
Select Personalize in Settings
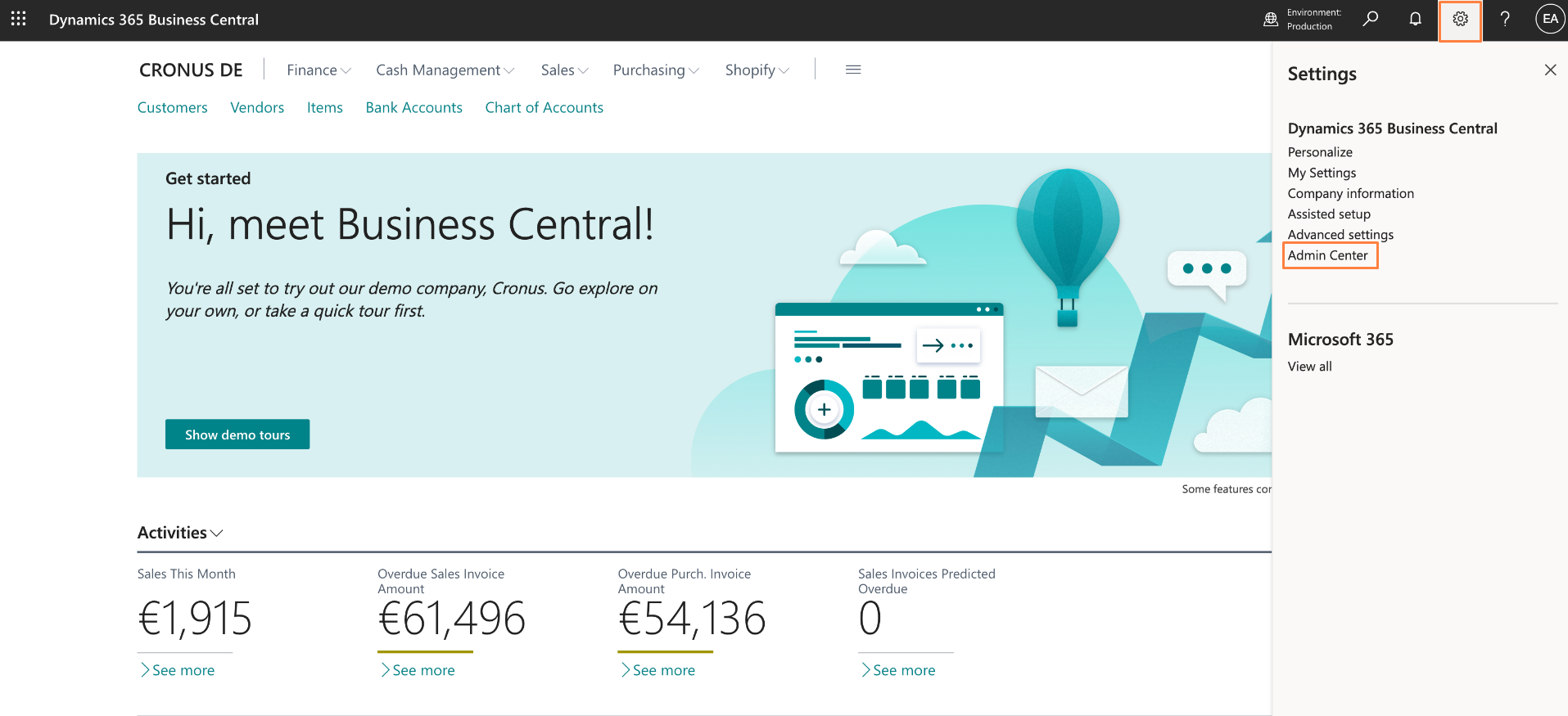(x=1320, y=152)
